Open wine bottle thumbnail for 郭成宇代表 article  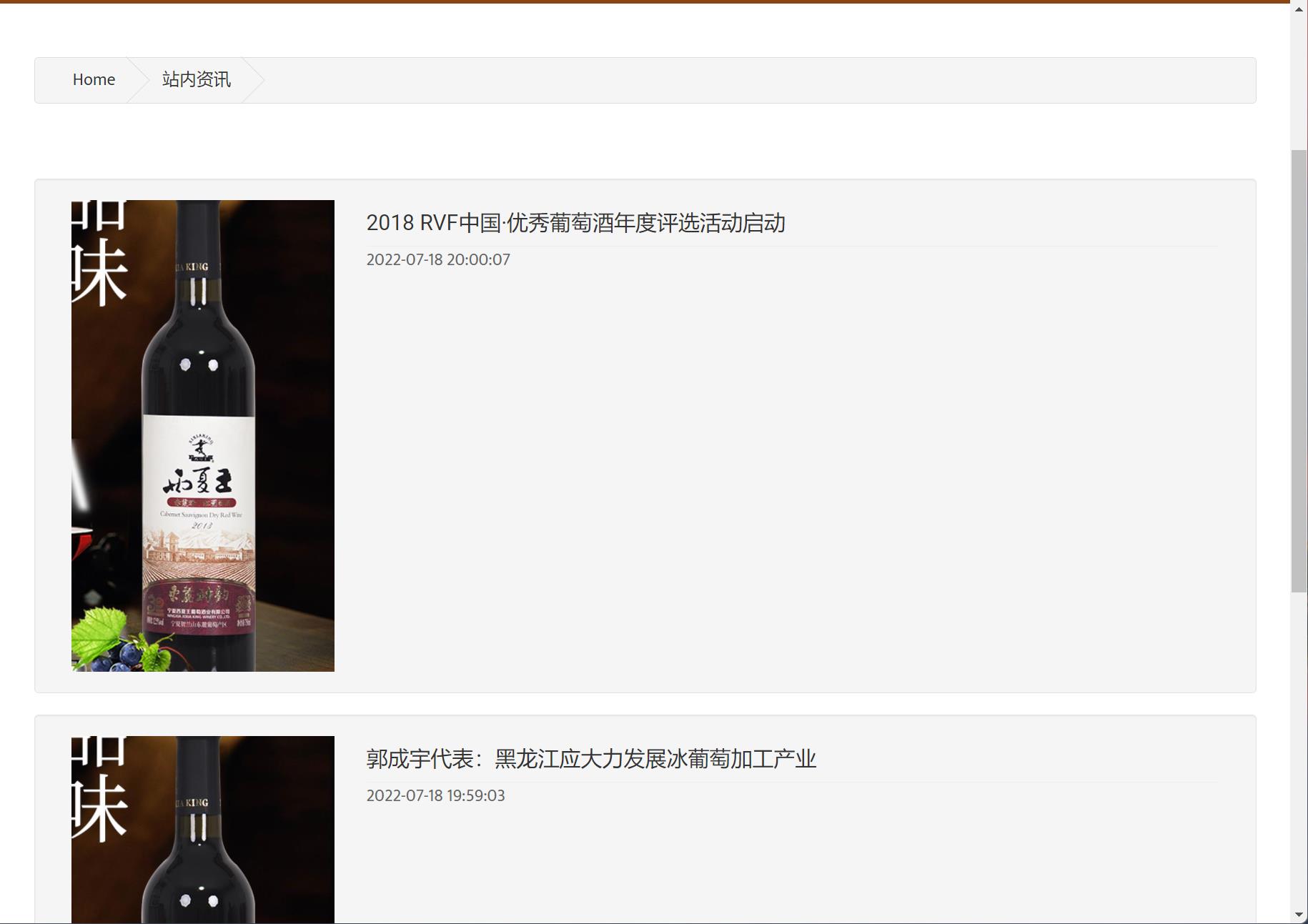(203, 830)
